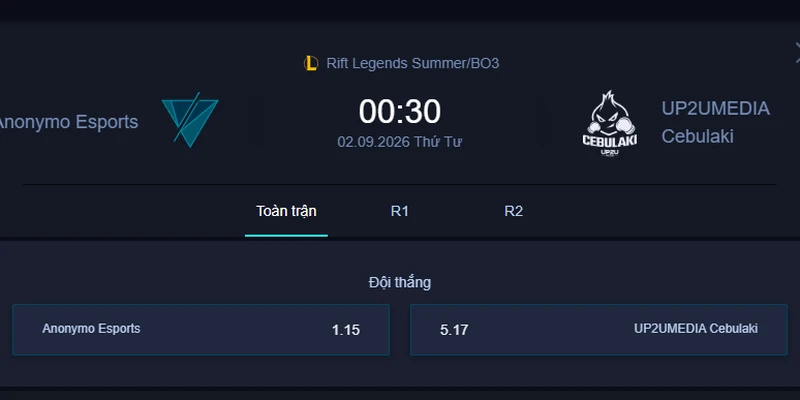800x400 pixels.
Task: Click the date 02.09.2026 Thứ Tư
Action: (399, 142)
